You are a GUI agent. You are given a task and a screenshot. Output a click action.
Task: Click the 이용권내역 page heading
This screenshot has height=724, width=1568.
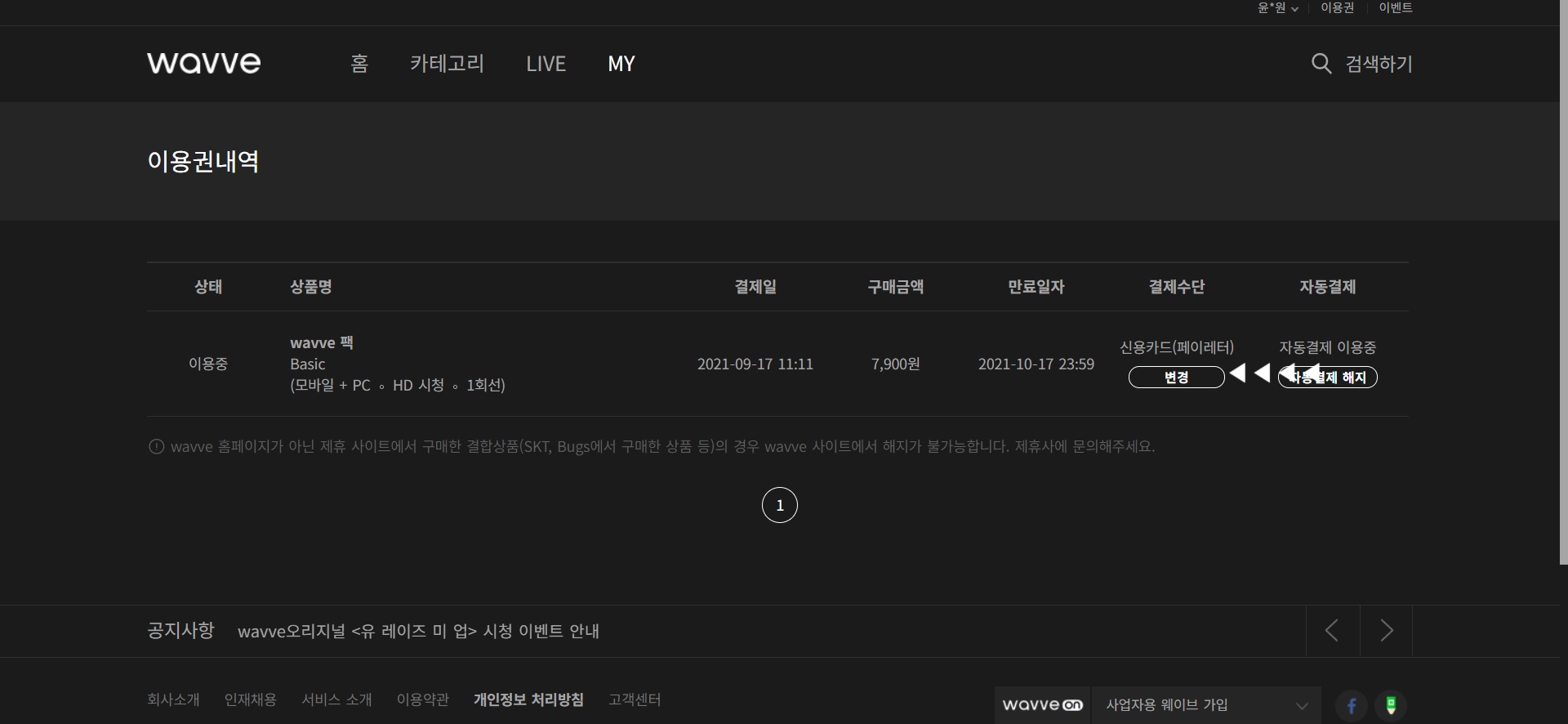[x=203, y=161]
